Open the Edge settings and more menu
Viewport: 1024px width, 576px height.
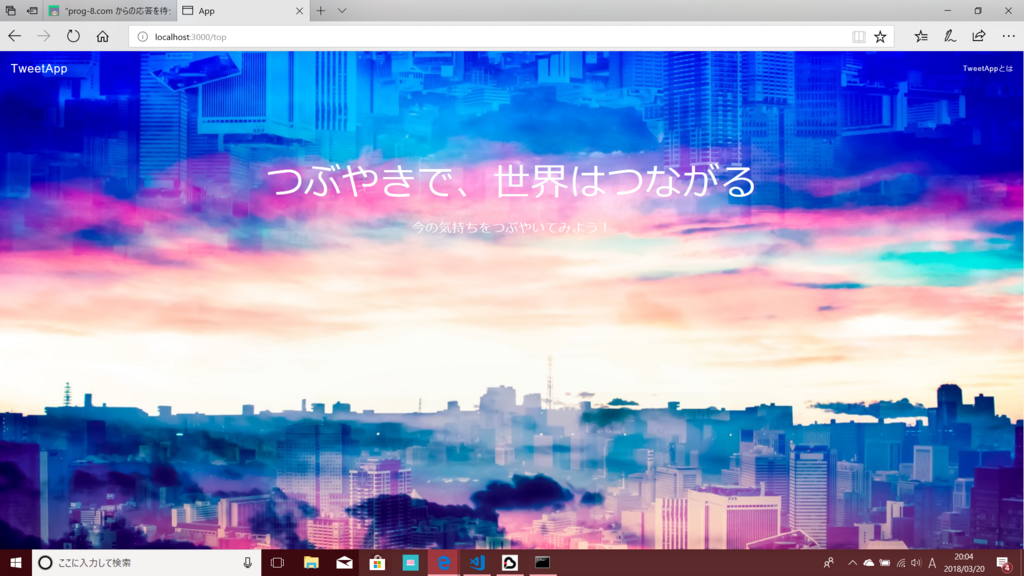tap(1008, 37)
